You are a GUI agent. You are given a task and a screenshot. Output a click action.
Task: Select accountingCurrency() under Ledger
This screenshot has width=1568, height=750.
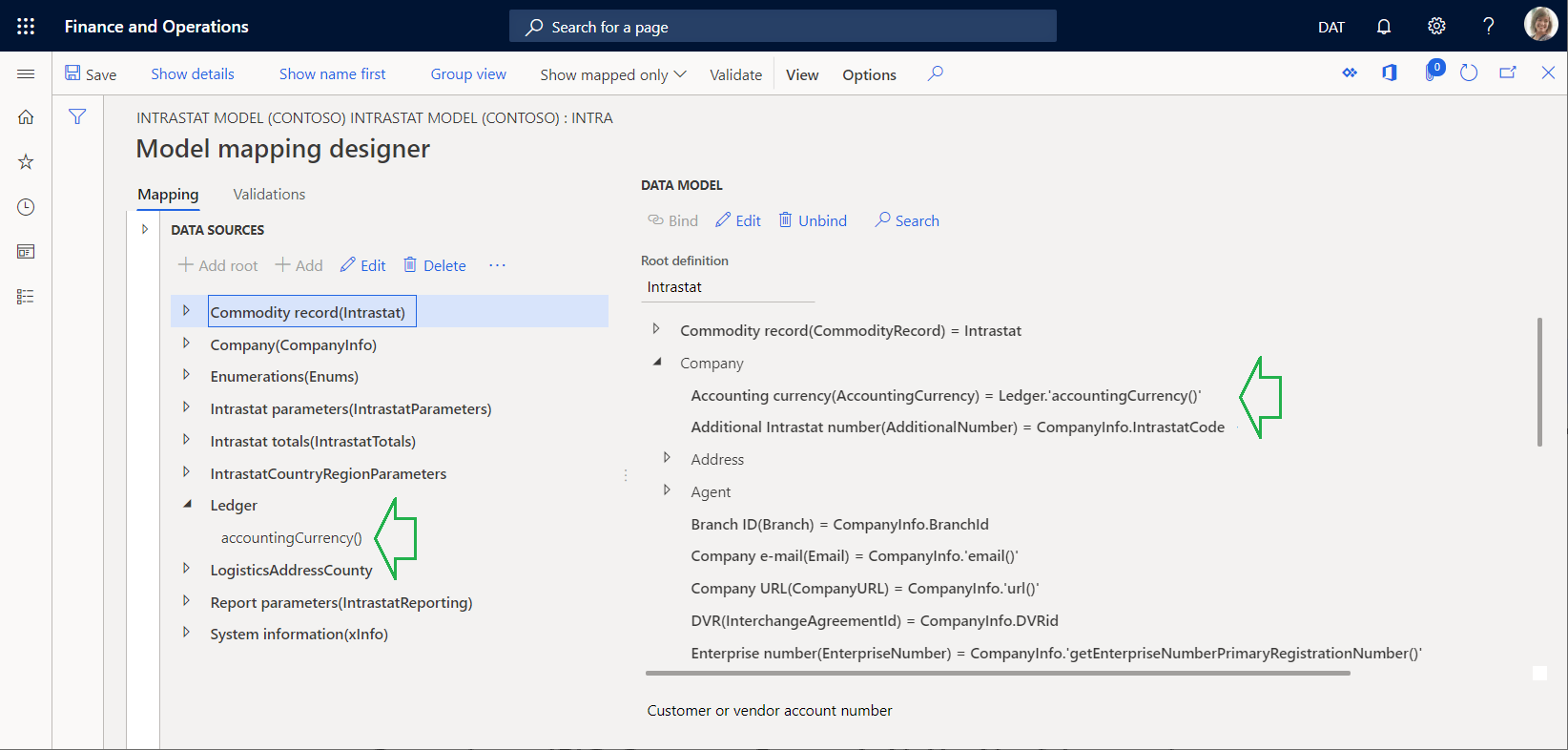pos(291,537)
